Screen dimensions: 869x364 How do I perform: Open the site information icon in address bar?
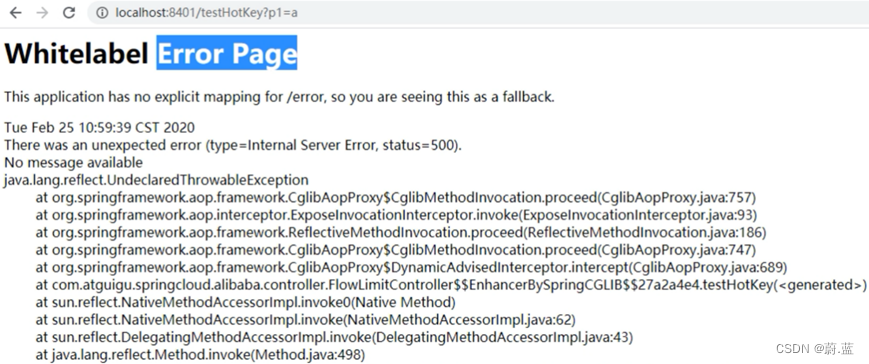click(102, 12)
